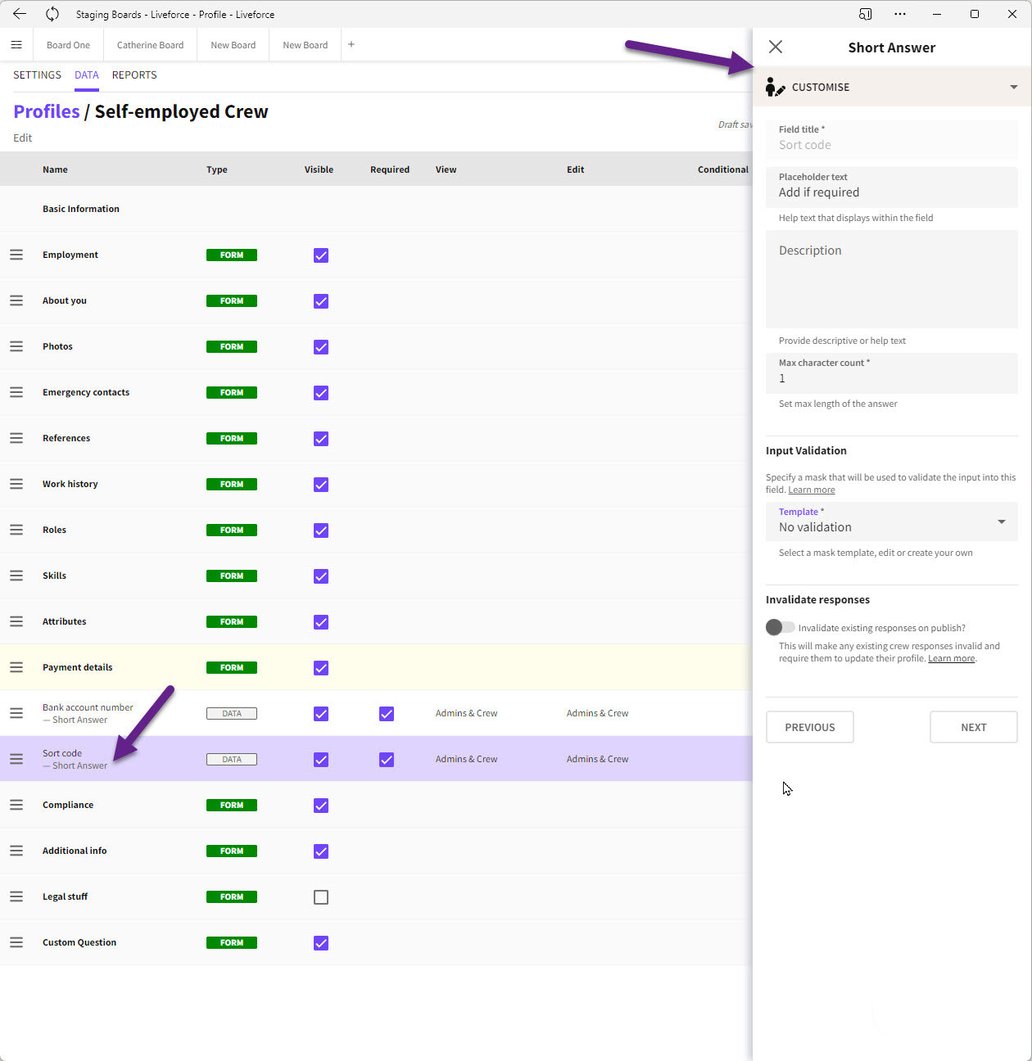The width and height of the screenshot is (1032, 1061).
Task: Open the hamburger navigation menu
Action: pos(16,44)
